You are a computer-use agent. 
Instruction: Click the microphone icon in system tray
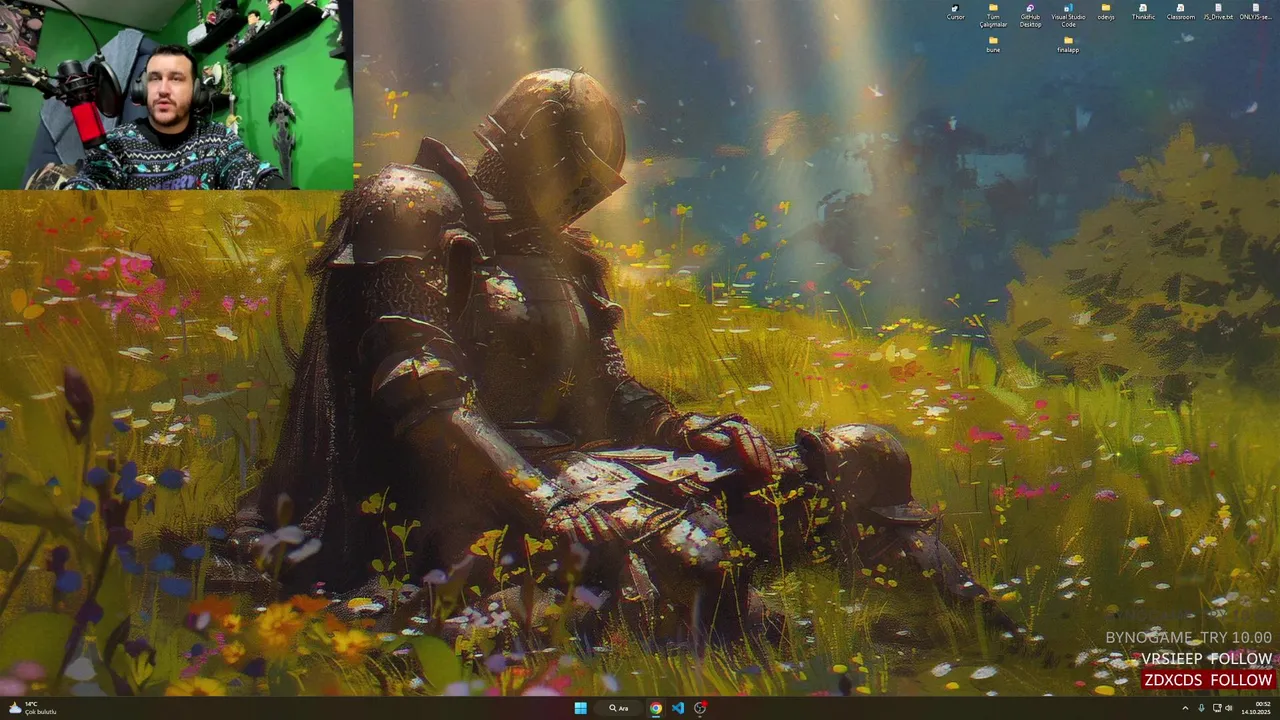[1201, 708]
